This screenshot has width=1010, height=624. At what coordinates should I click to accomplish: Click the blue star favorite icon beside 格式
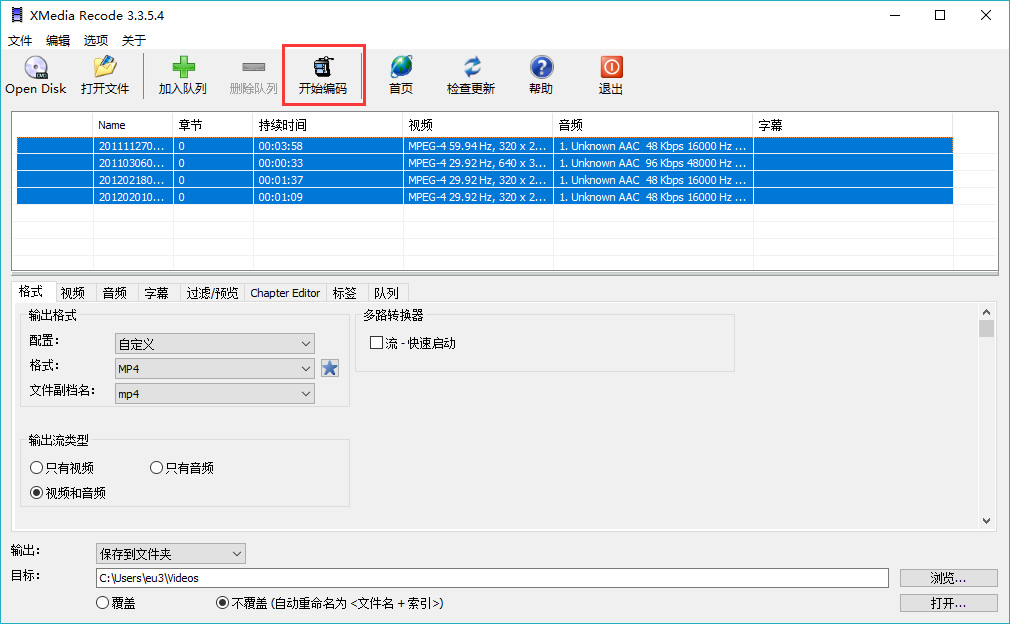click(x=330, y=368)
